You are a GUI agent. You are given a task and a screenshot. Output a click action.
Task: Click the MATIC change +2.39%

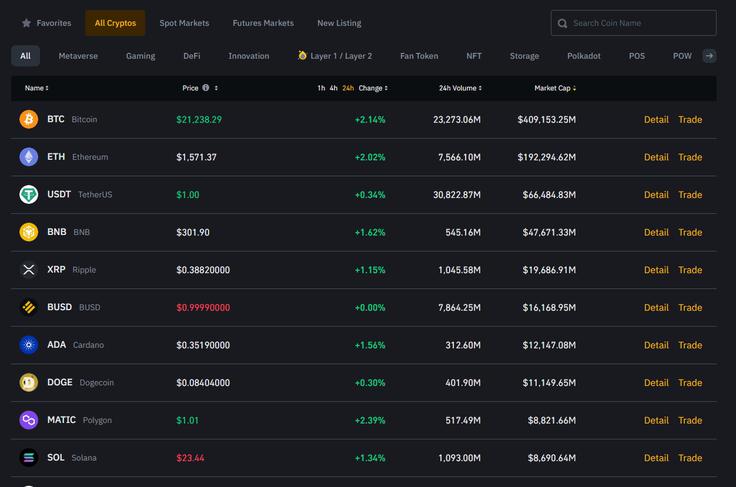[x=370, y=420]
